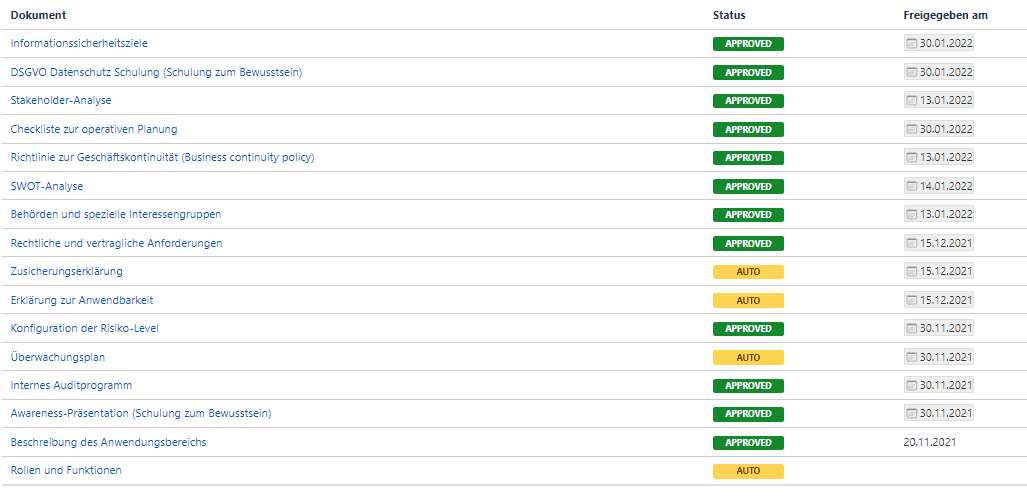This screenshot has width=1027, height=504.
Task: Open the Informationssicherheitsziele document
Action: [x=79, y=43]
